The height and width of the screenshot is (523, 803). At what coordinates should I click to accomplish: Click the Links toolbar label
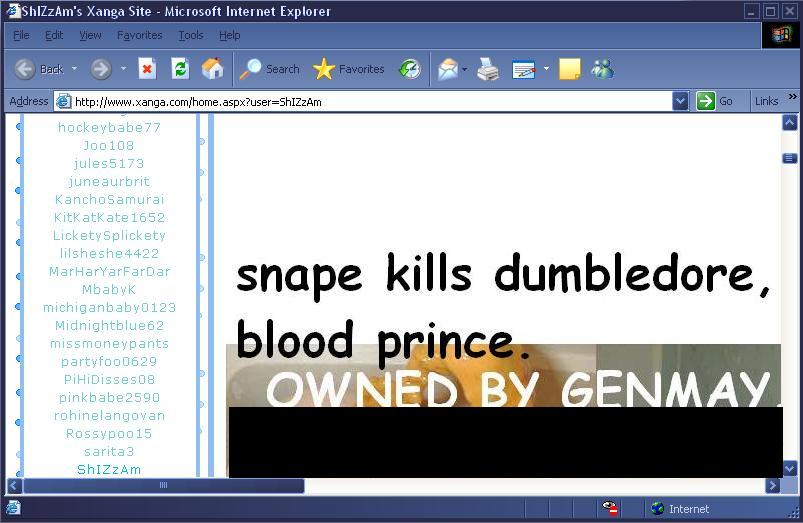tap(766, 101)
